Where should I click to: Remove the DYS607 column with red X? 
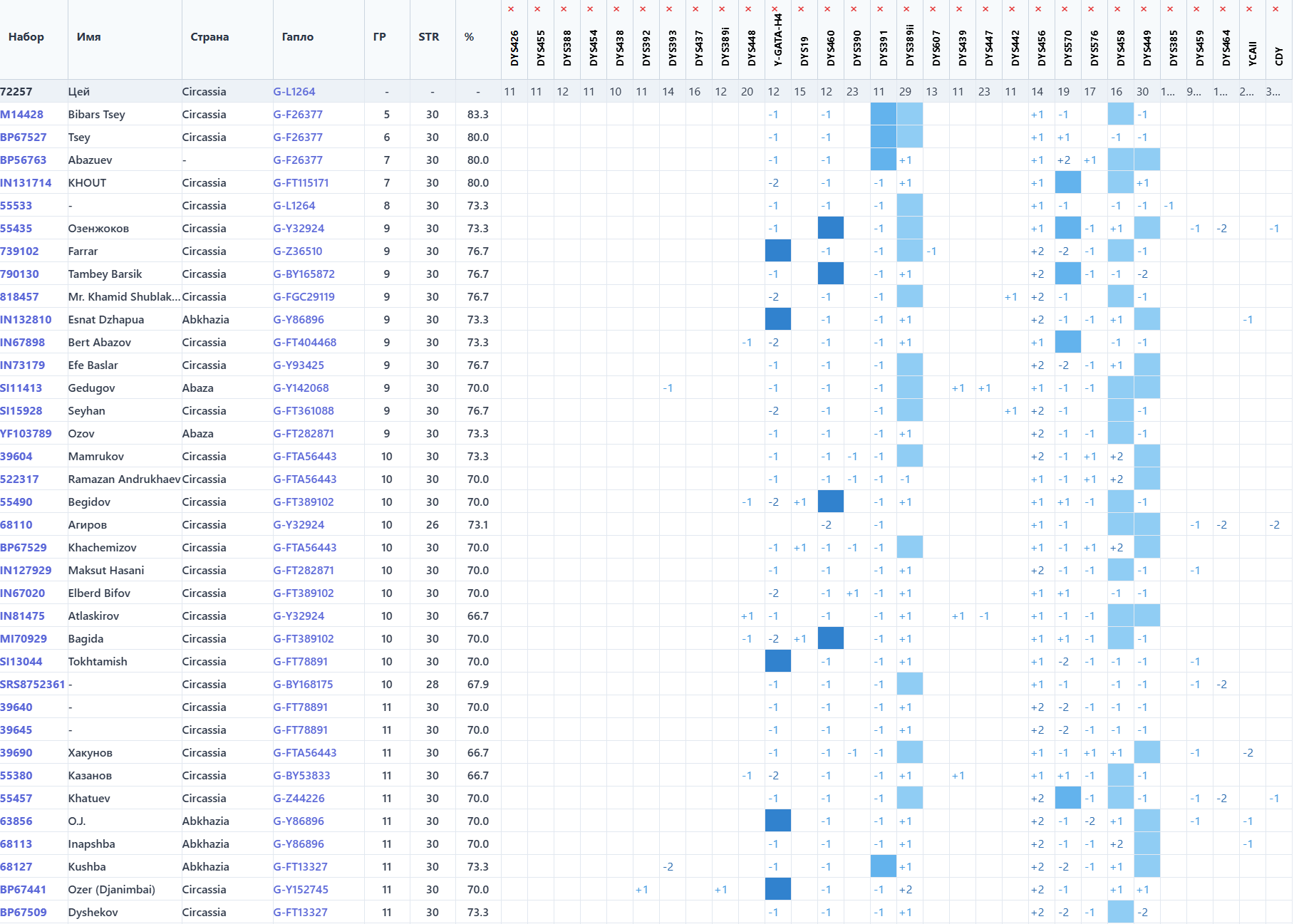tap(933, 9)
